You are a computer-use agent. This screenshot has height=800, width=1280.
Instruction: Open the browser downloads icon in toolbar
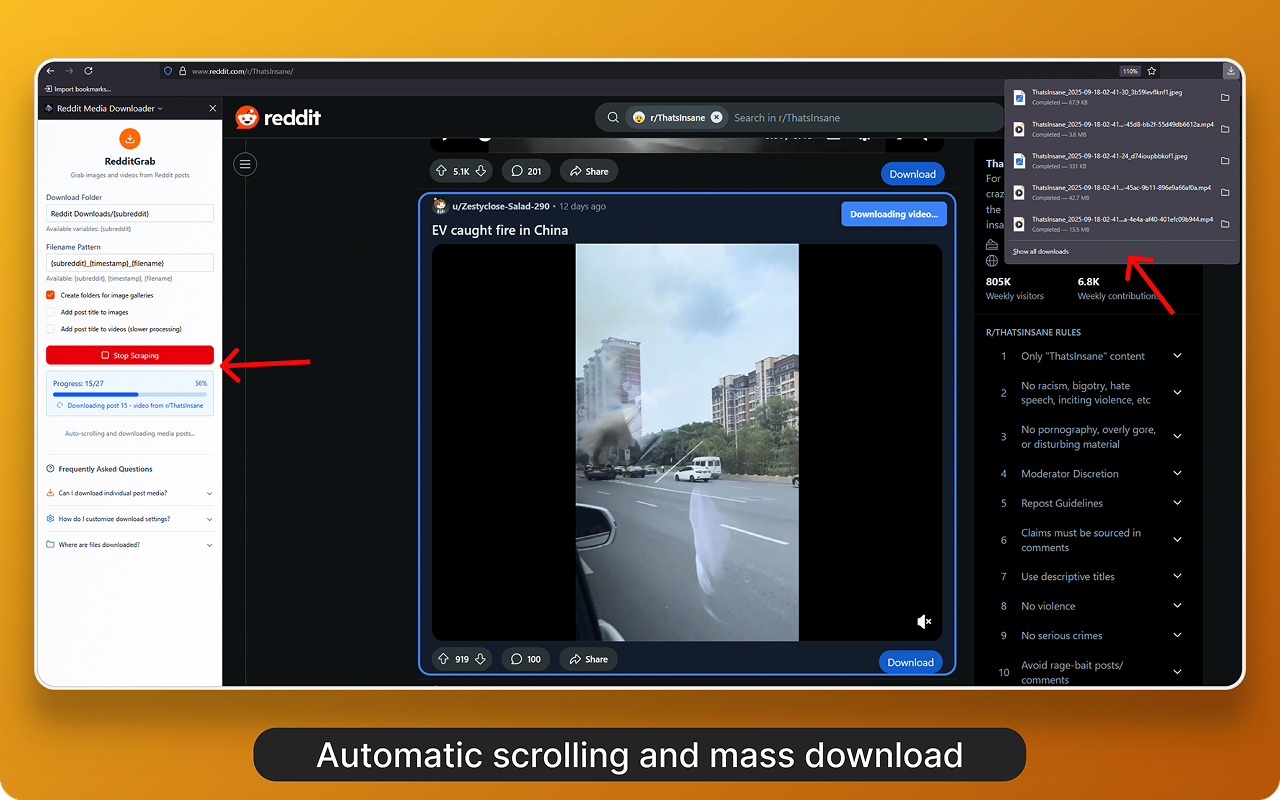pos(1232,70)
